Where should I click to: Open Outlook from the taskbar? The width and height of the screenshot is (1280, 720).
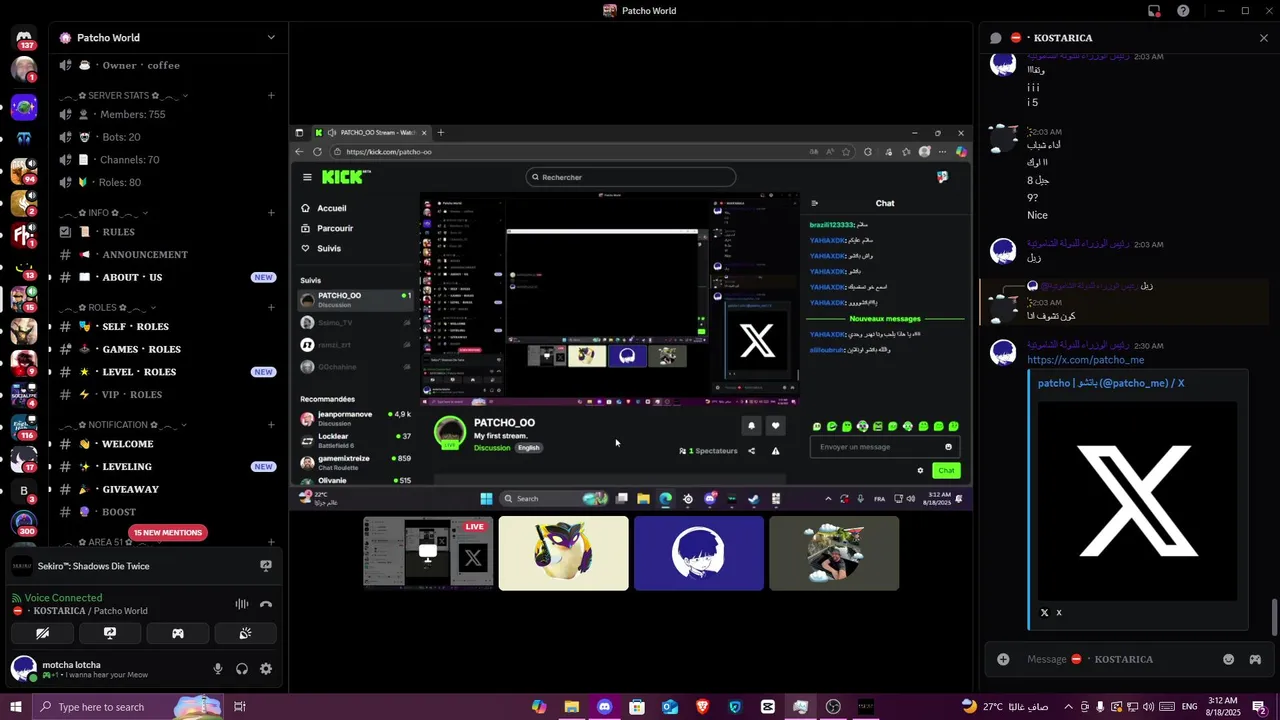pyautogui.click(x=670, y=707)
